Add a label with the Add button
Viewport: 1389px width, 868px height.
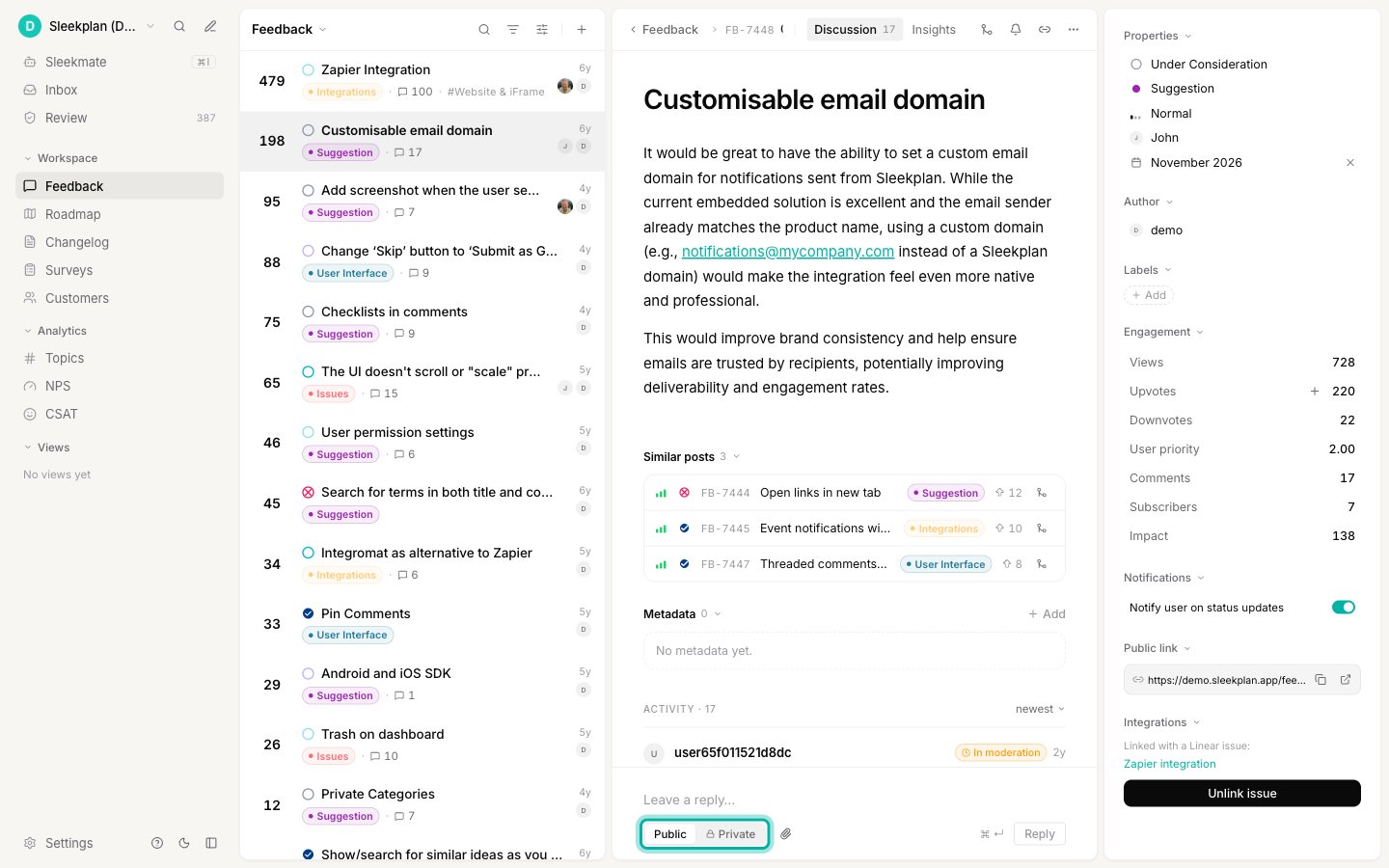(1149, 295)
